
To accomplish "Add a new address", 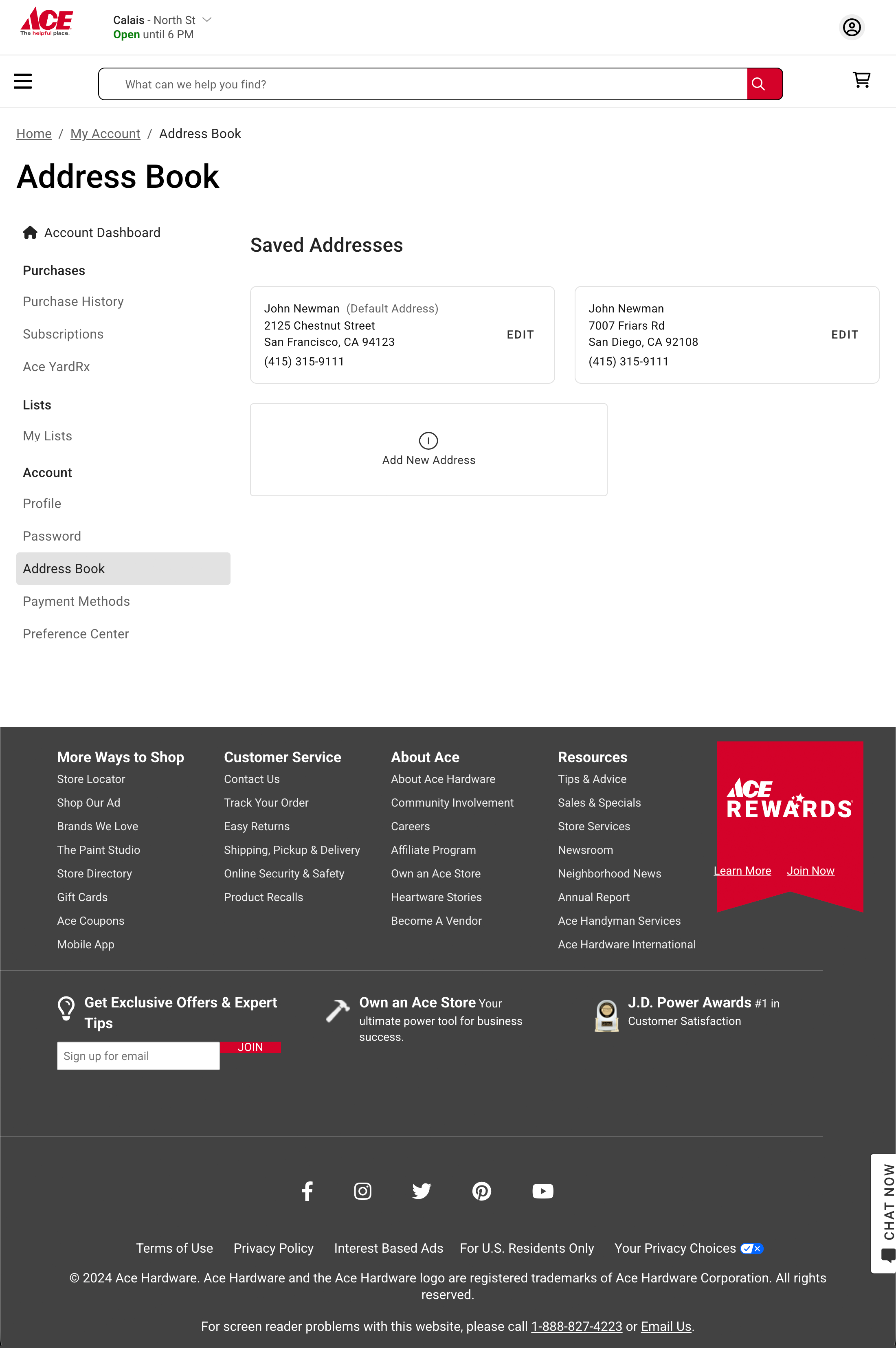I will click(x=428, y=449).
